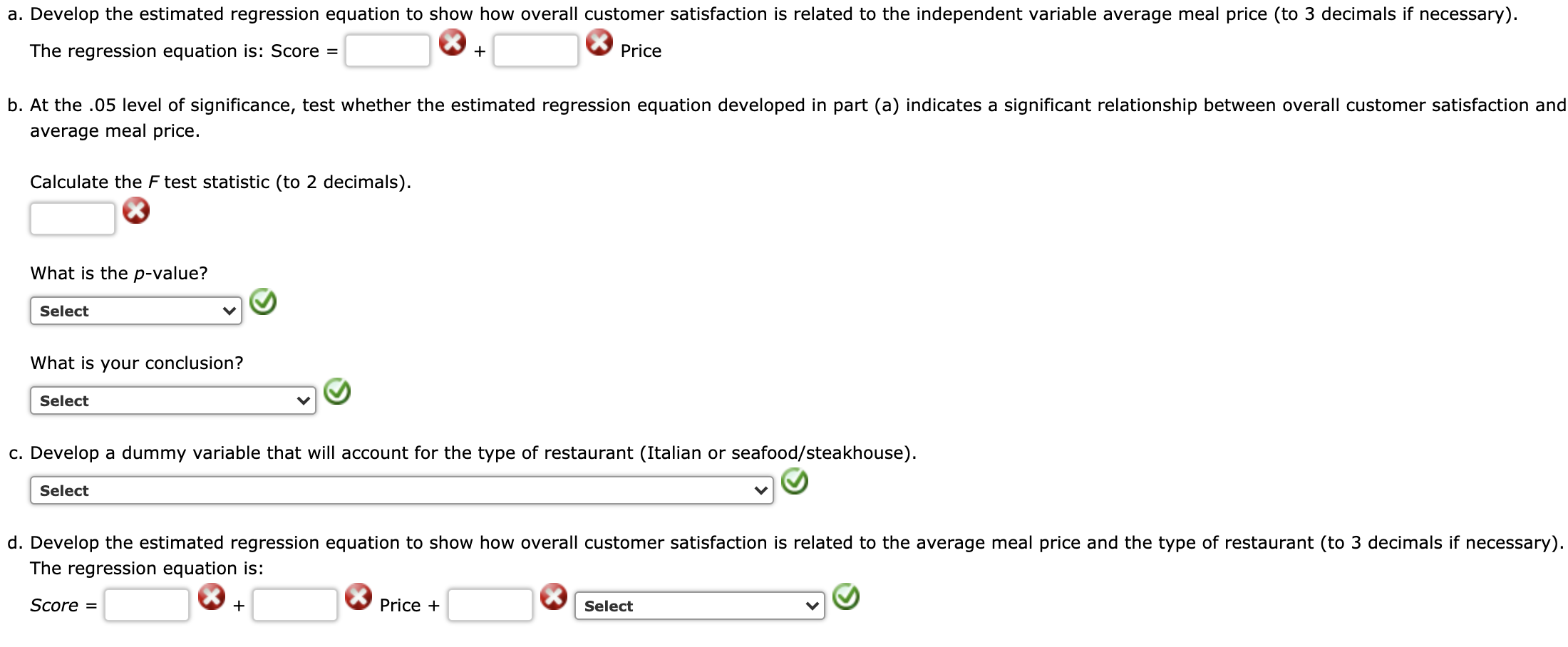Click the green checkmark beside the dummy variable dropdown
This screenshot has width=1568, height=647.
pyautogui.click(x=794, y=482)
